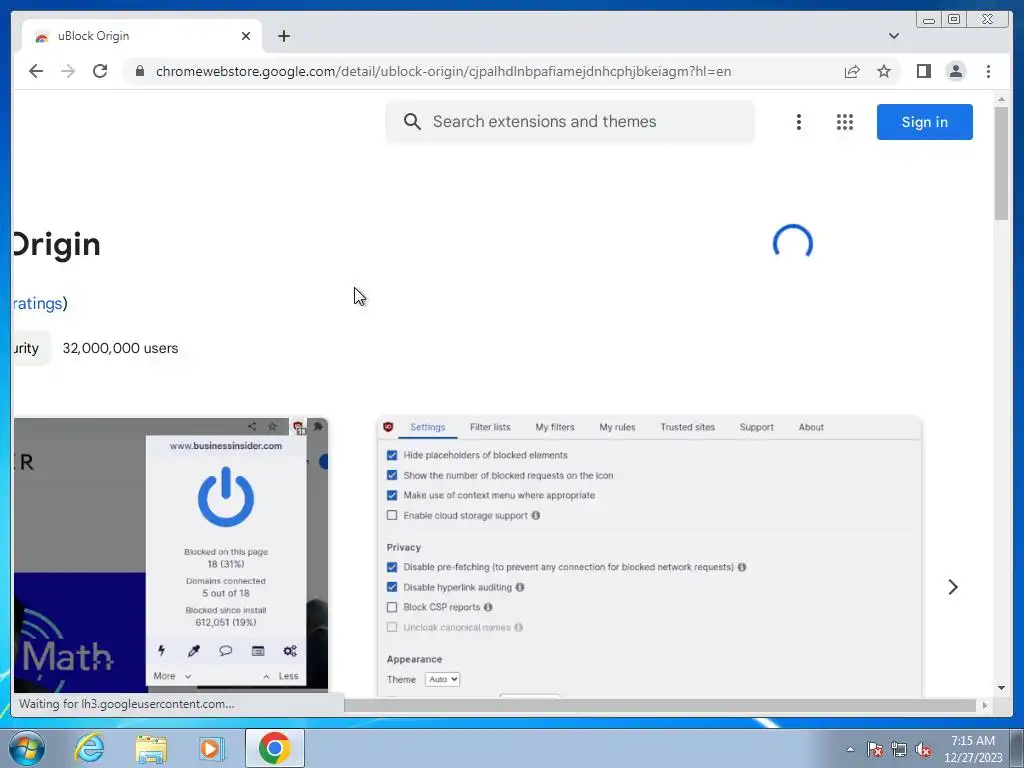Sign in to the web store
The width and height of the screenshot is (1024, 768).
click(924, 122)
